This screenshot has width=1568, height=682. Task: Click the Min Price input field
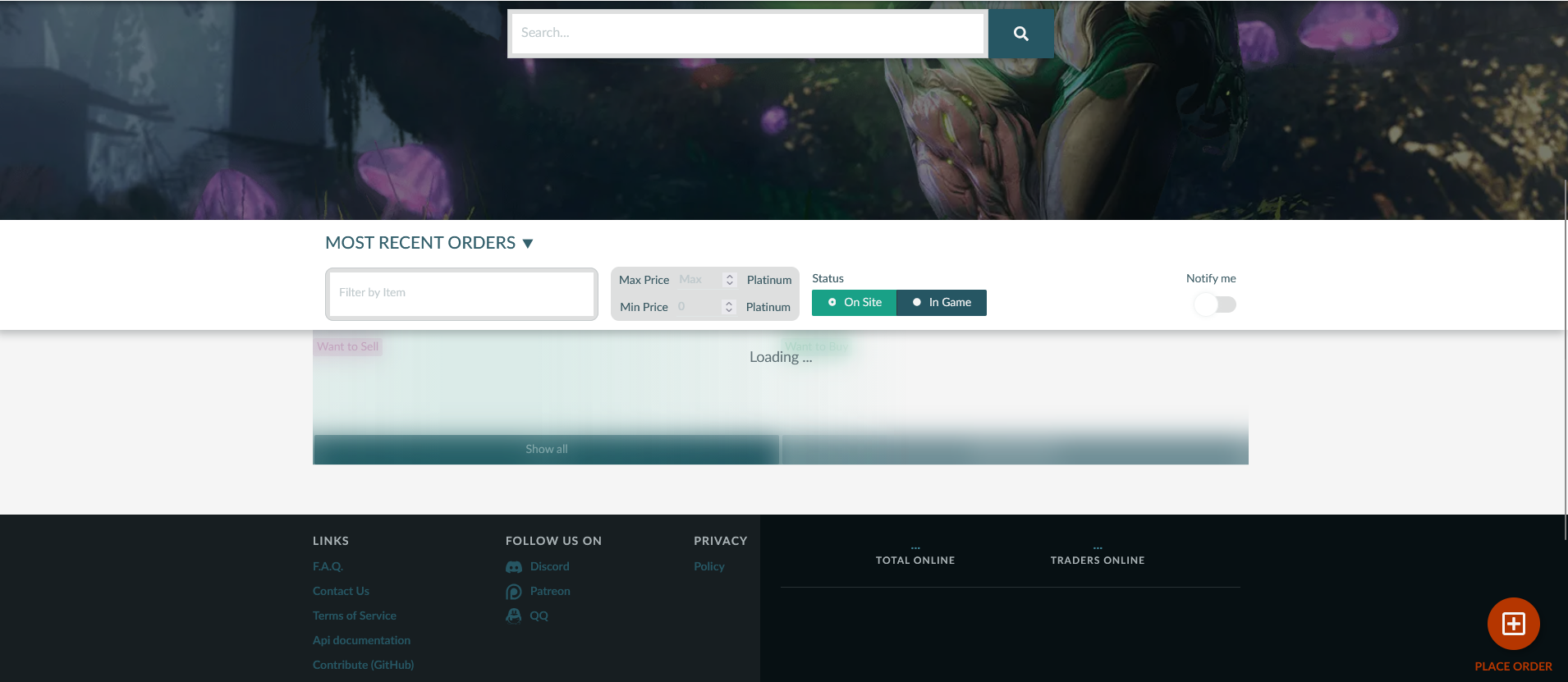[699, 307]
